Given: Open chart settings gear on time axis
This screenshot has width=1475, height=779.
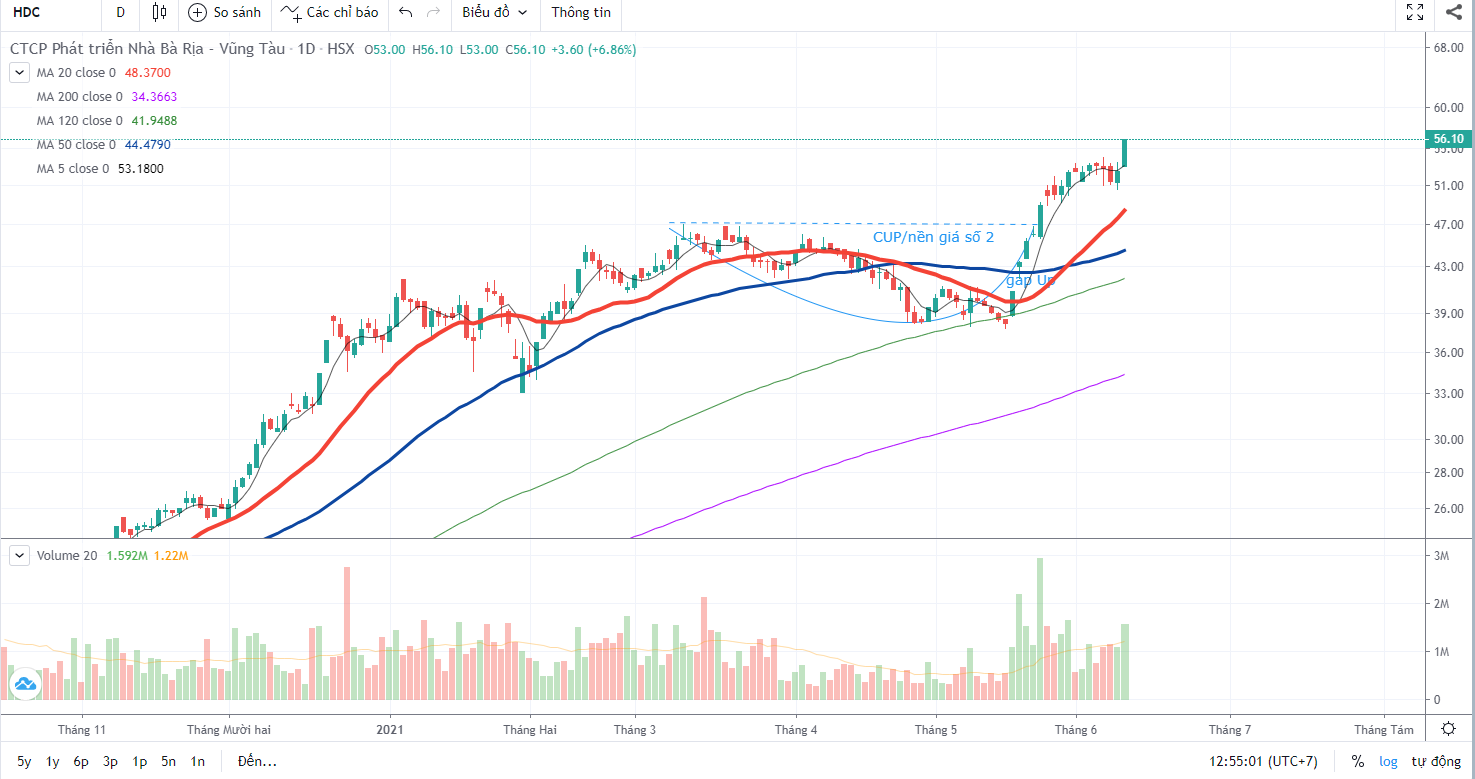Looking at the screenshot, I should pos(1448,728).
